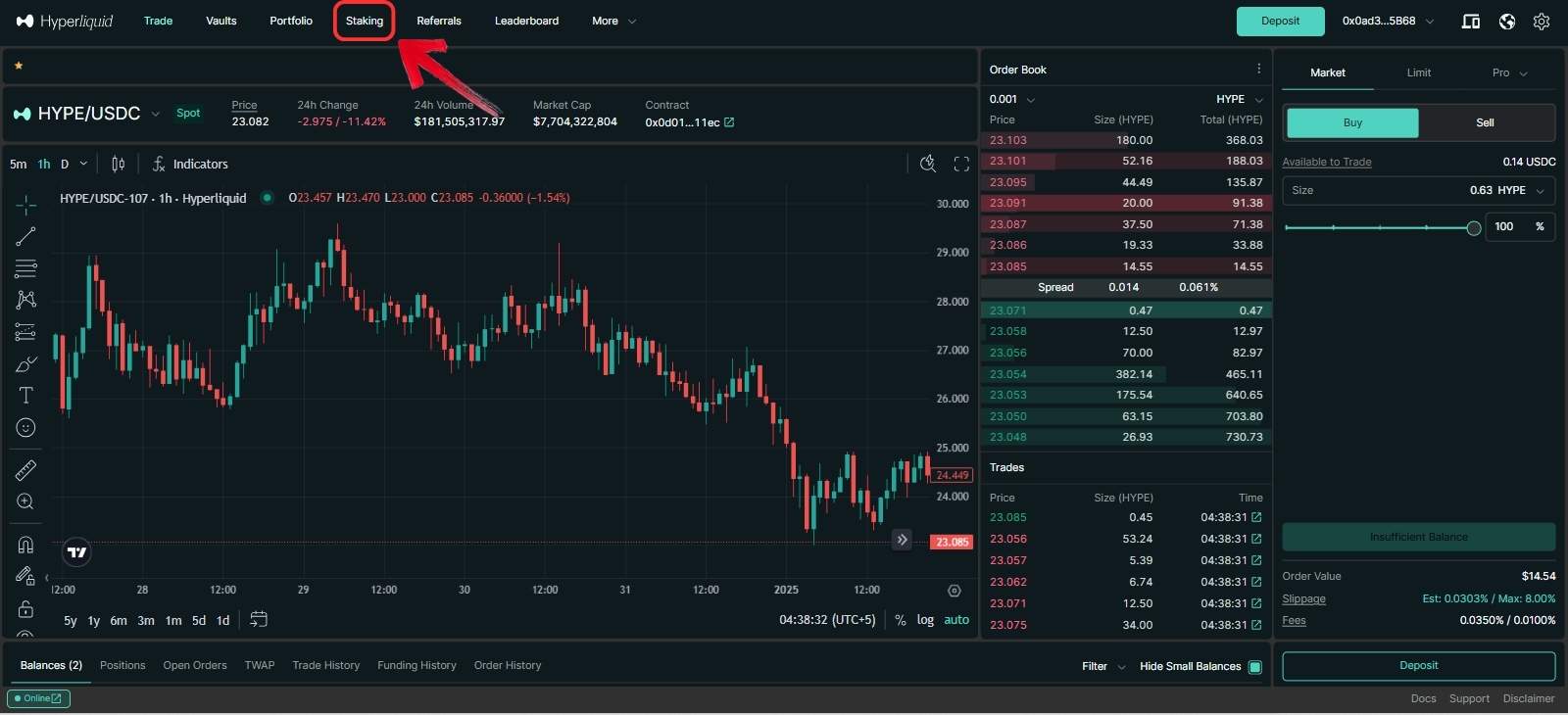1568x715 pixels.
Task: Open the Portfolio page
Action: coord(291,21)
